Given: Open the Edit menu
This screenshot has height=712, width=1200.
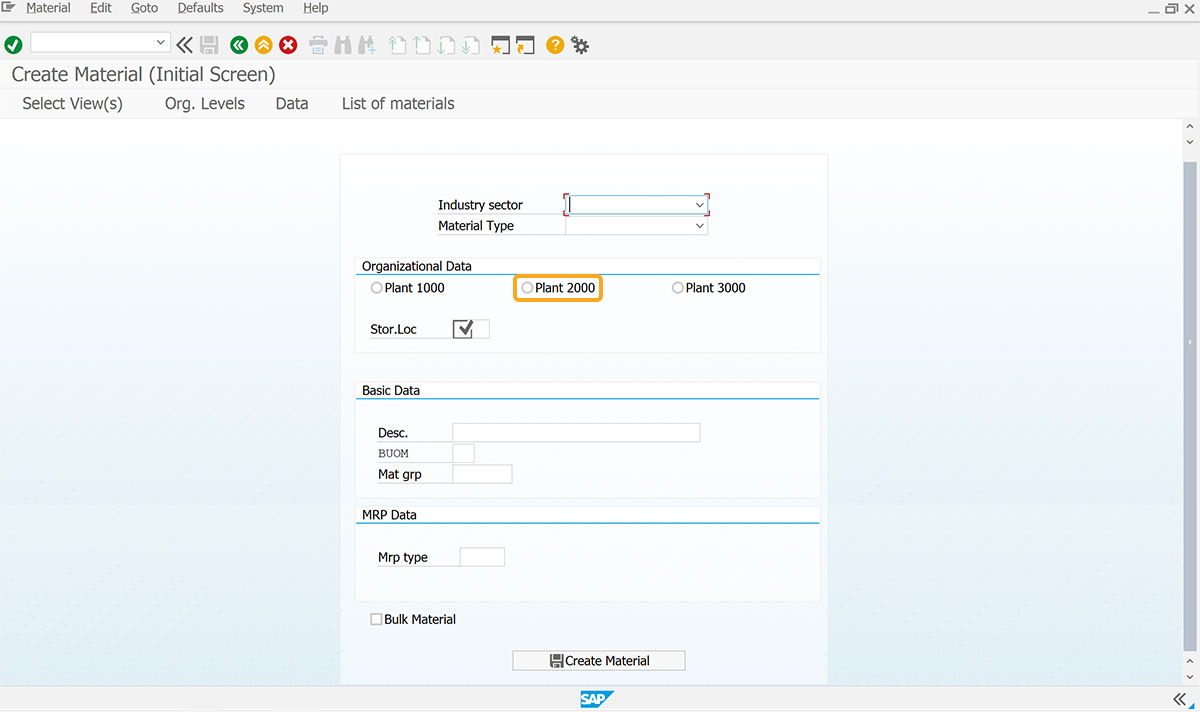Looking at the screenshot, I should tap(101, 8).
